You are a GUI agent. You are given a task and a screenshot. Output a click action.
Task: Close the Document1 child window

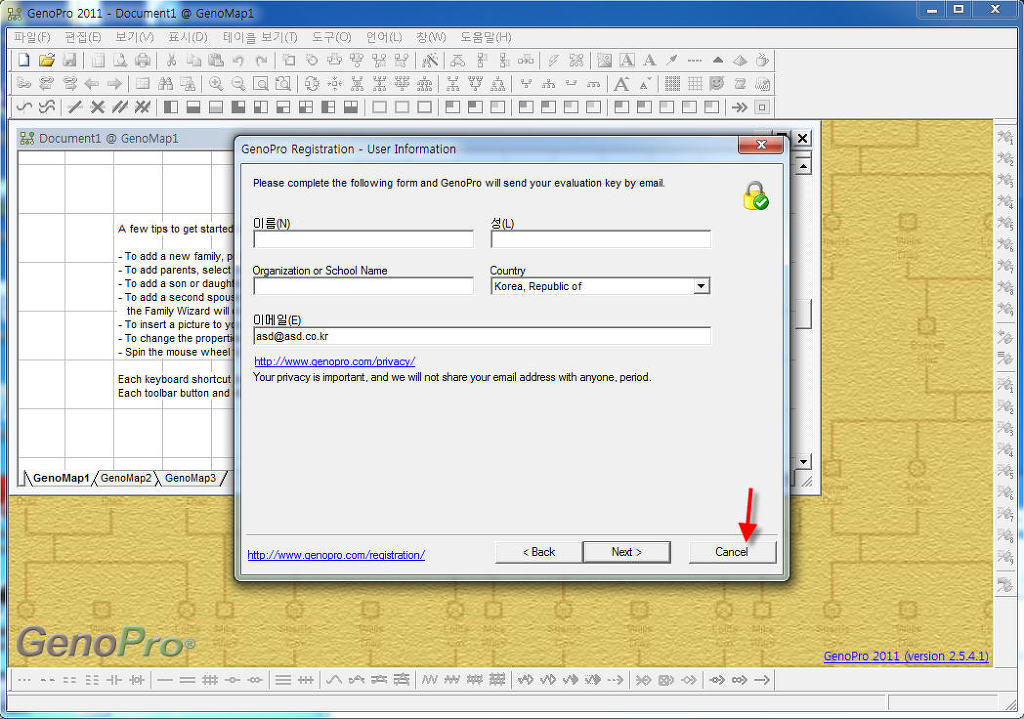pyautogui.click(x=803, y=138)
